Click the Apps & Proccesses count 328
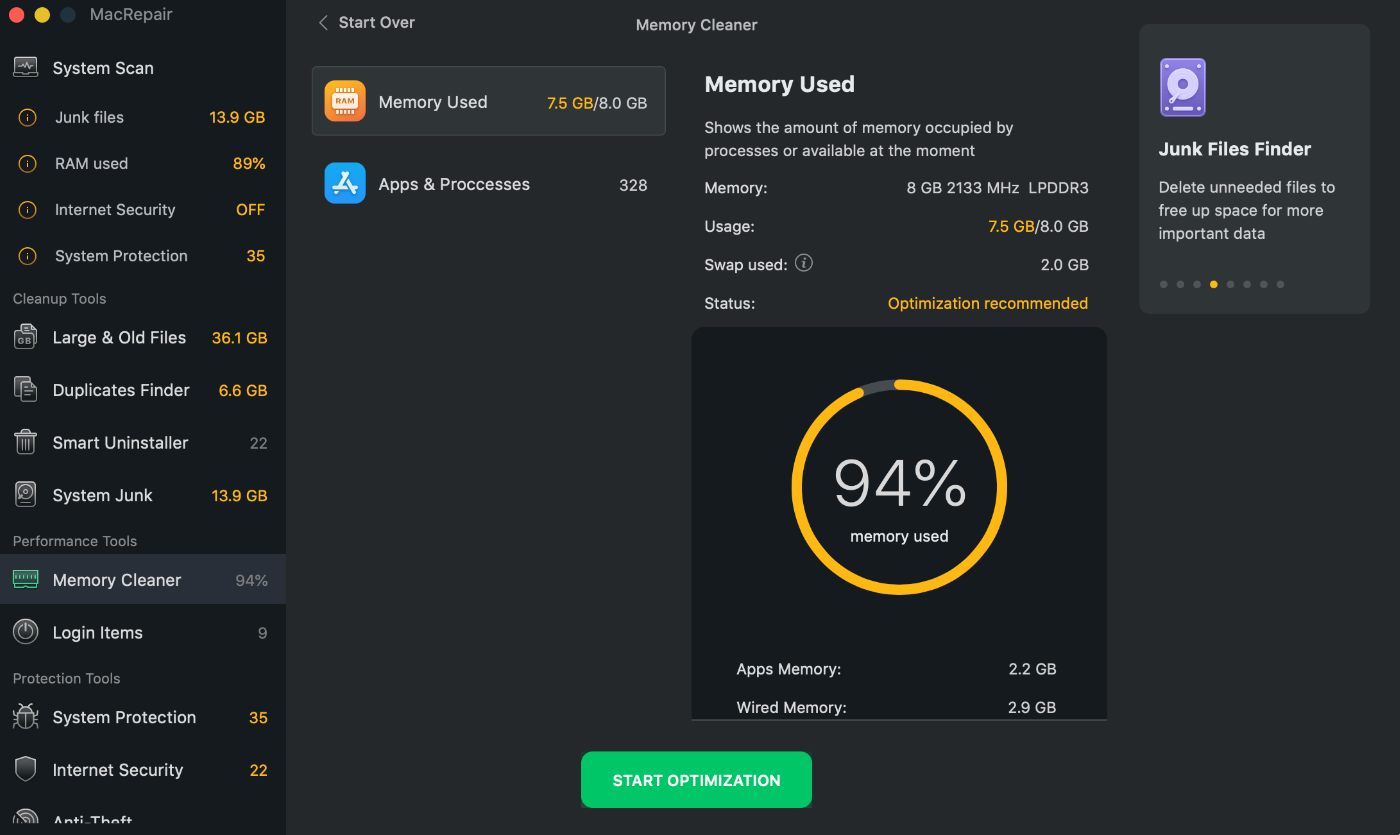 point(633,185)
